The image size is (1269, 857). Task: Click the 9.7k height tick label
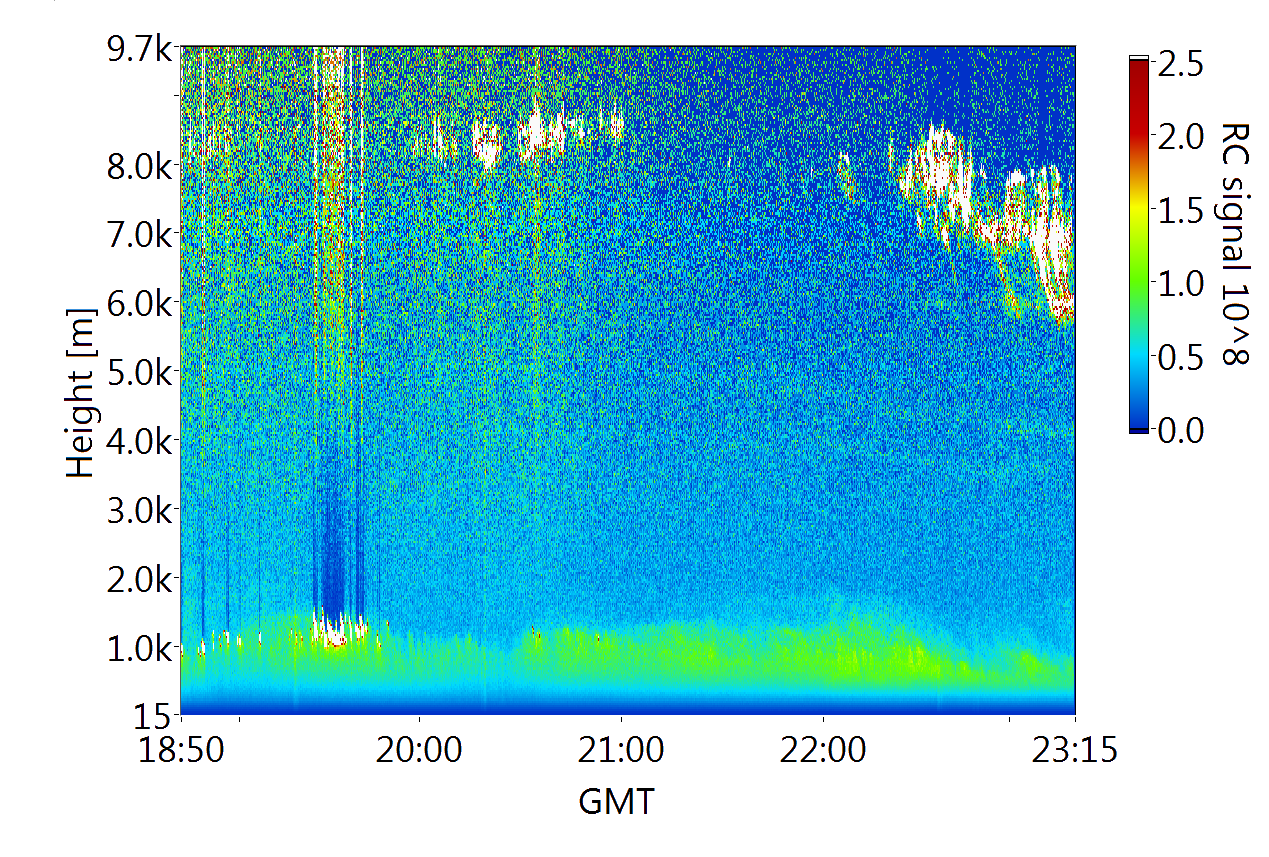pyautogui.click(x=138, y=48)
